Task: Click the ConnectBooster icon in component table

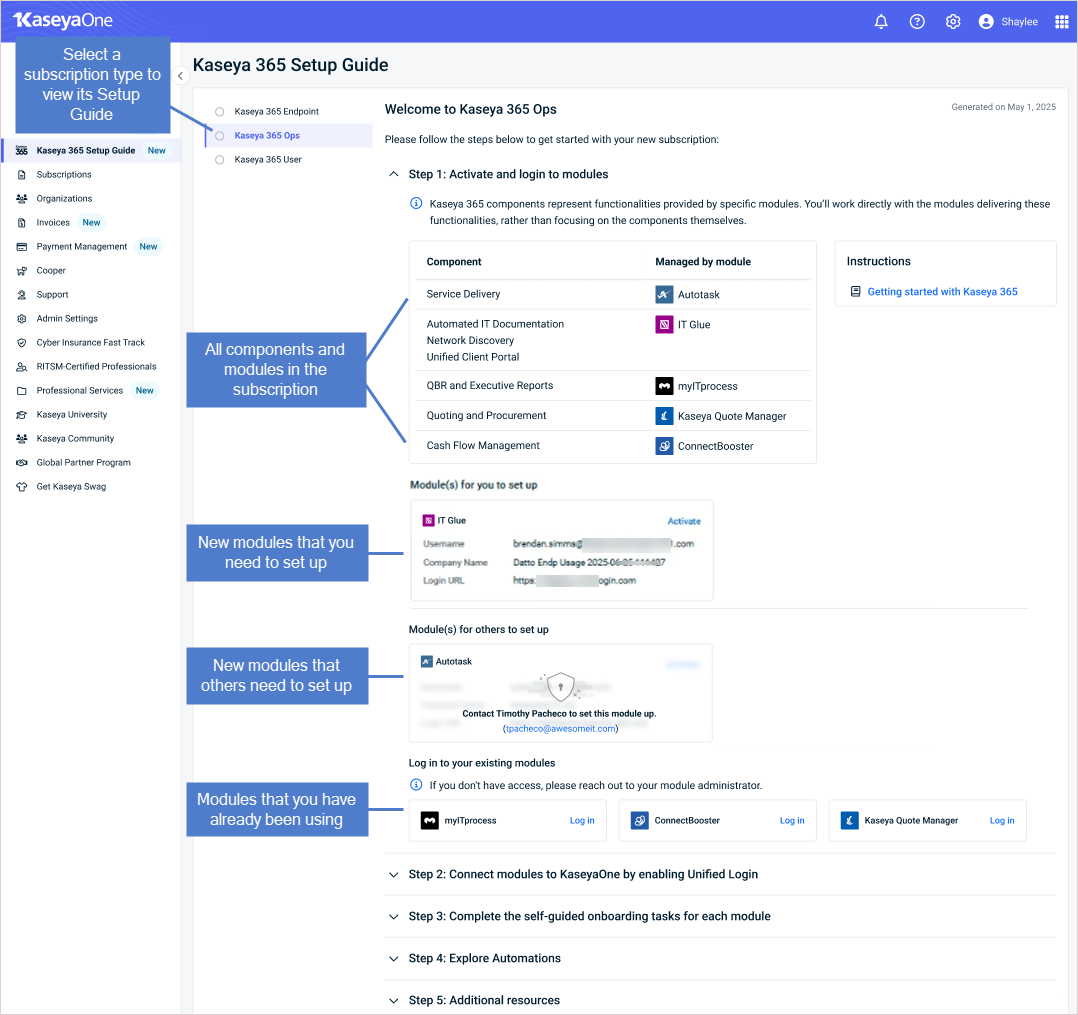Action: (664, 446)
